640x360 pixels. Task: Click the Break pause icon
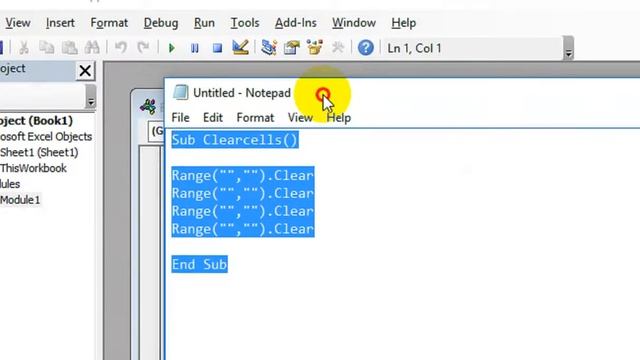tap(195, 48)
